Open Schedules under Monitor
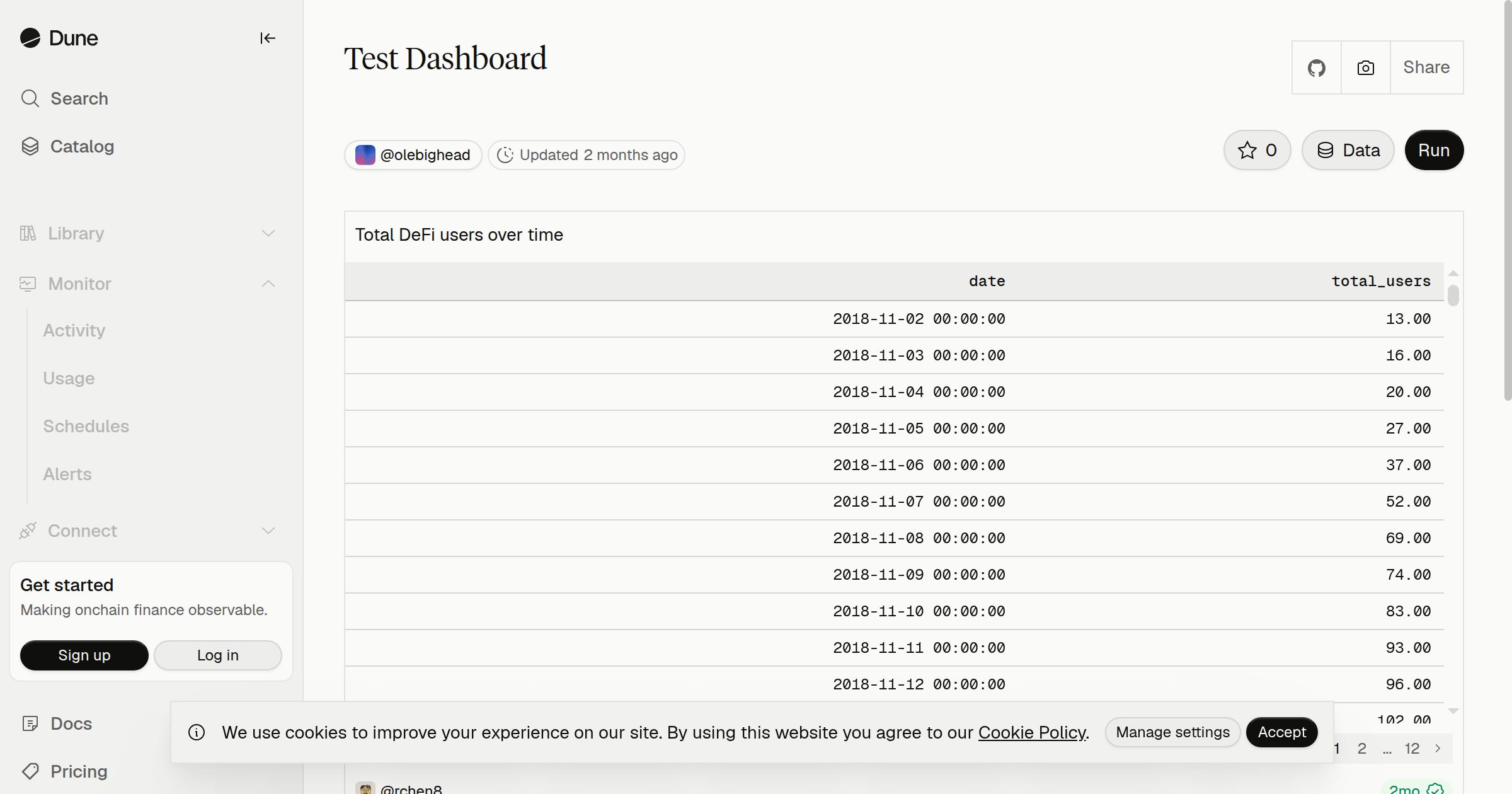The width and height of the screenshot is (1512, 794). [86, 426]
